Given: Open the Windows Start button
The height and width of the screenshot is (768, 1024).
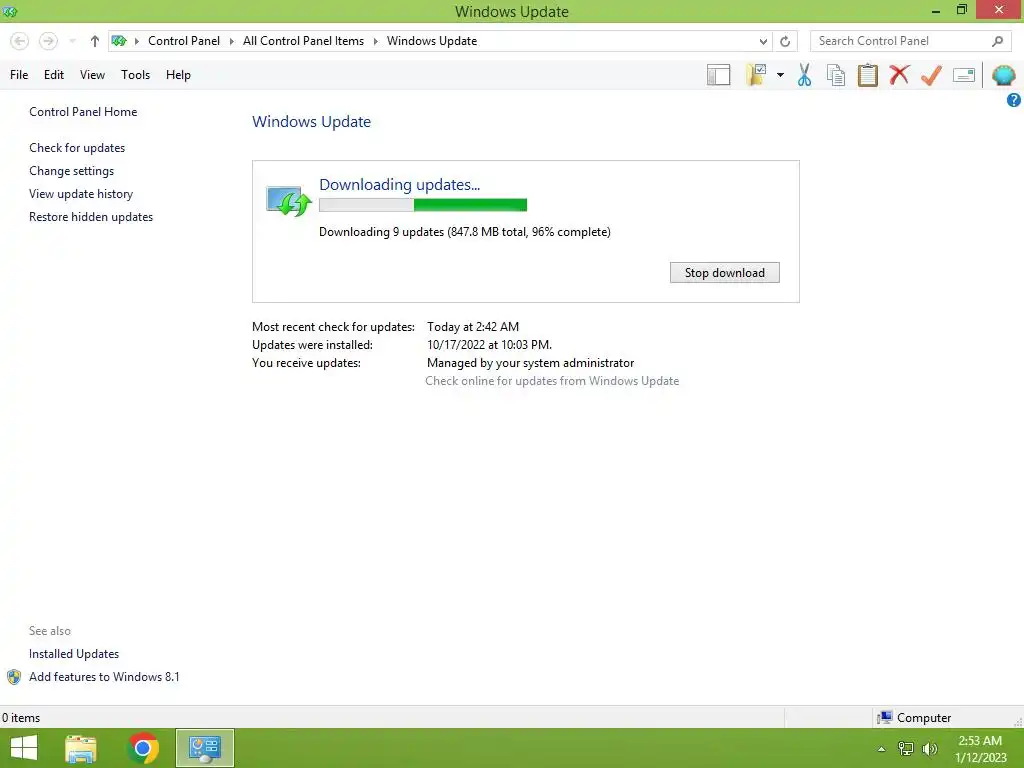Looking at the screenshot, I should point(24,748).
